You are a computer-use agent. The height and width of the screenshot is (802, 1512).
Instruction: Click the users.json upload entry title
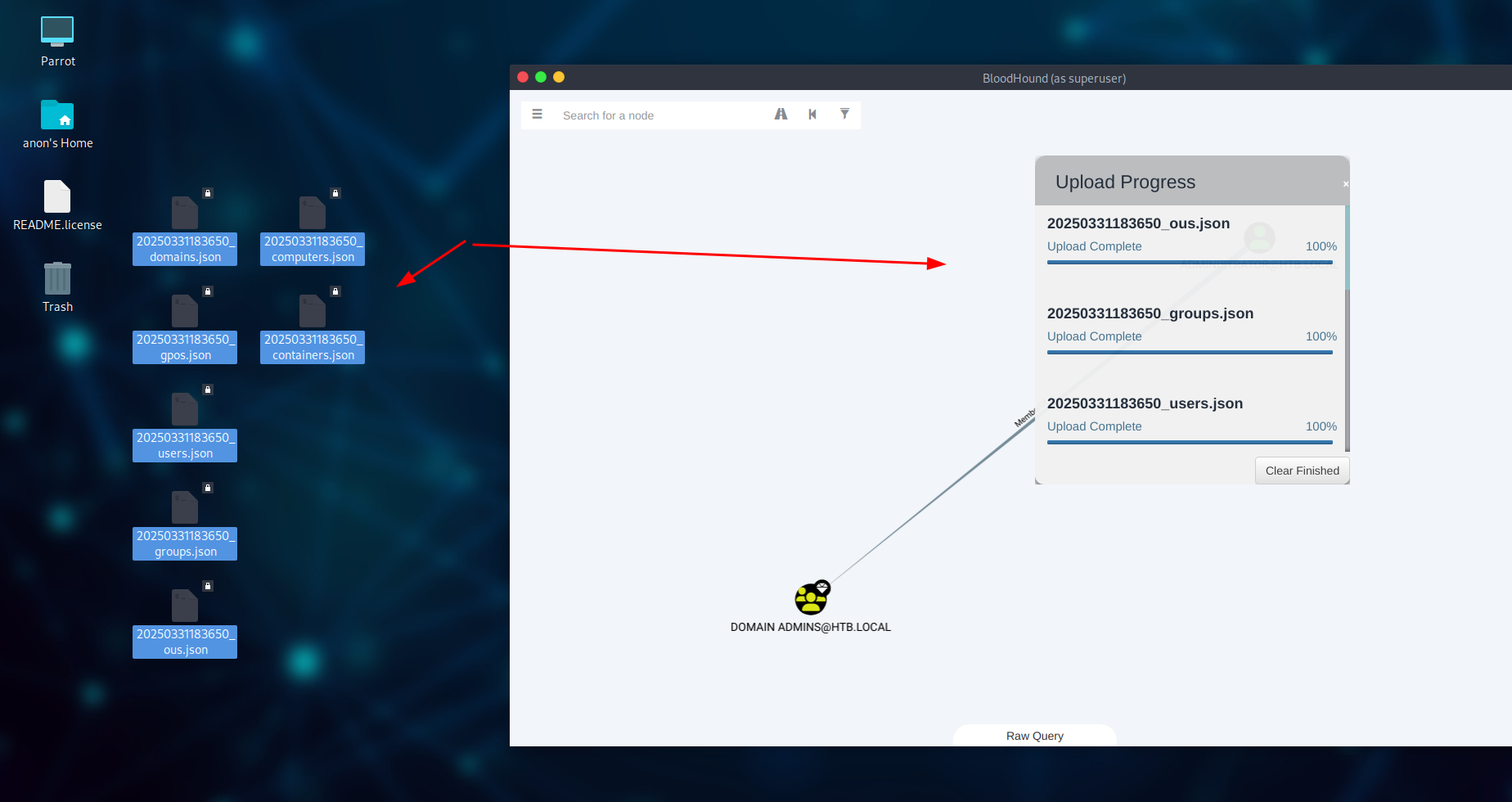[x=1145, y=403]
